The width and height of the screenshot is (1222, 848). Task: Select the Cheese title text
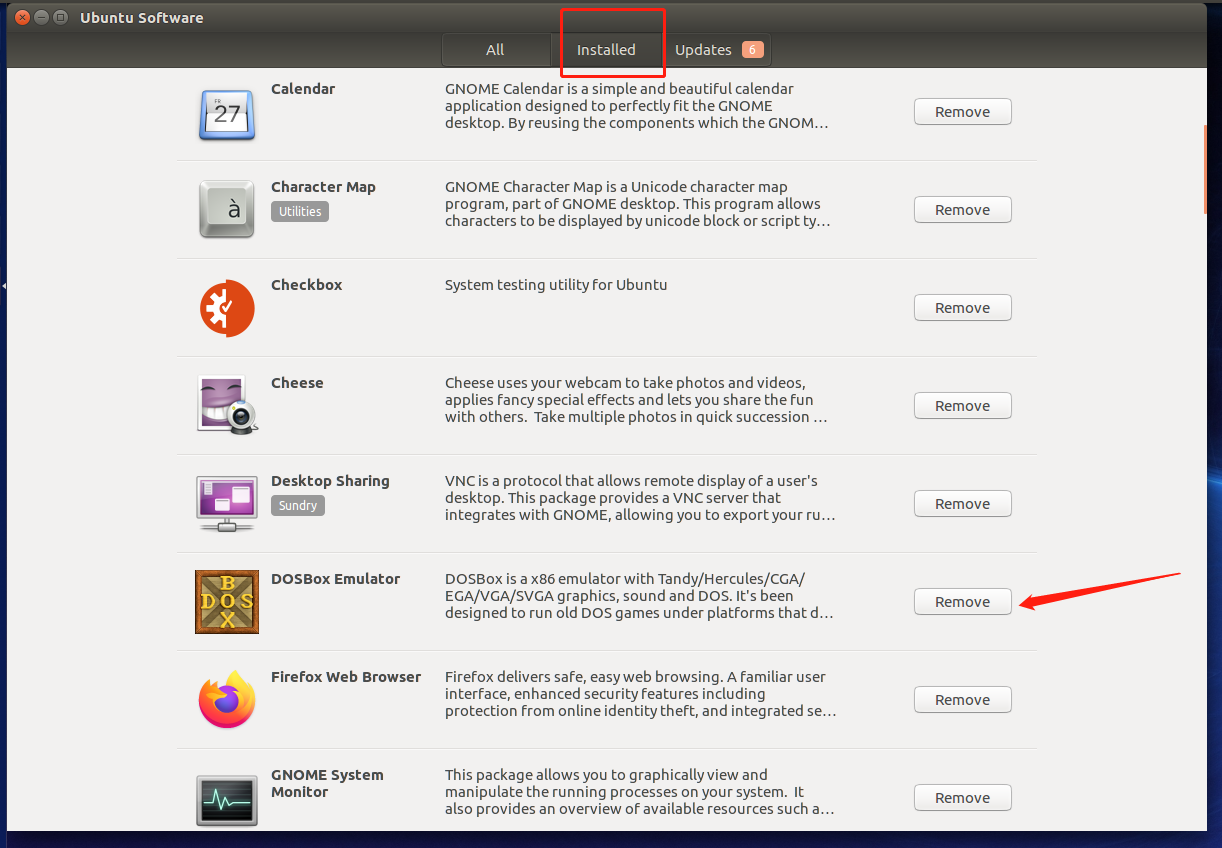[x=297, y=383]
